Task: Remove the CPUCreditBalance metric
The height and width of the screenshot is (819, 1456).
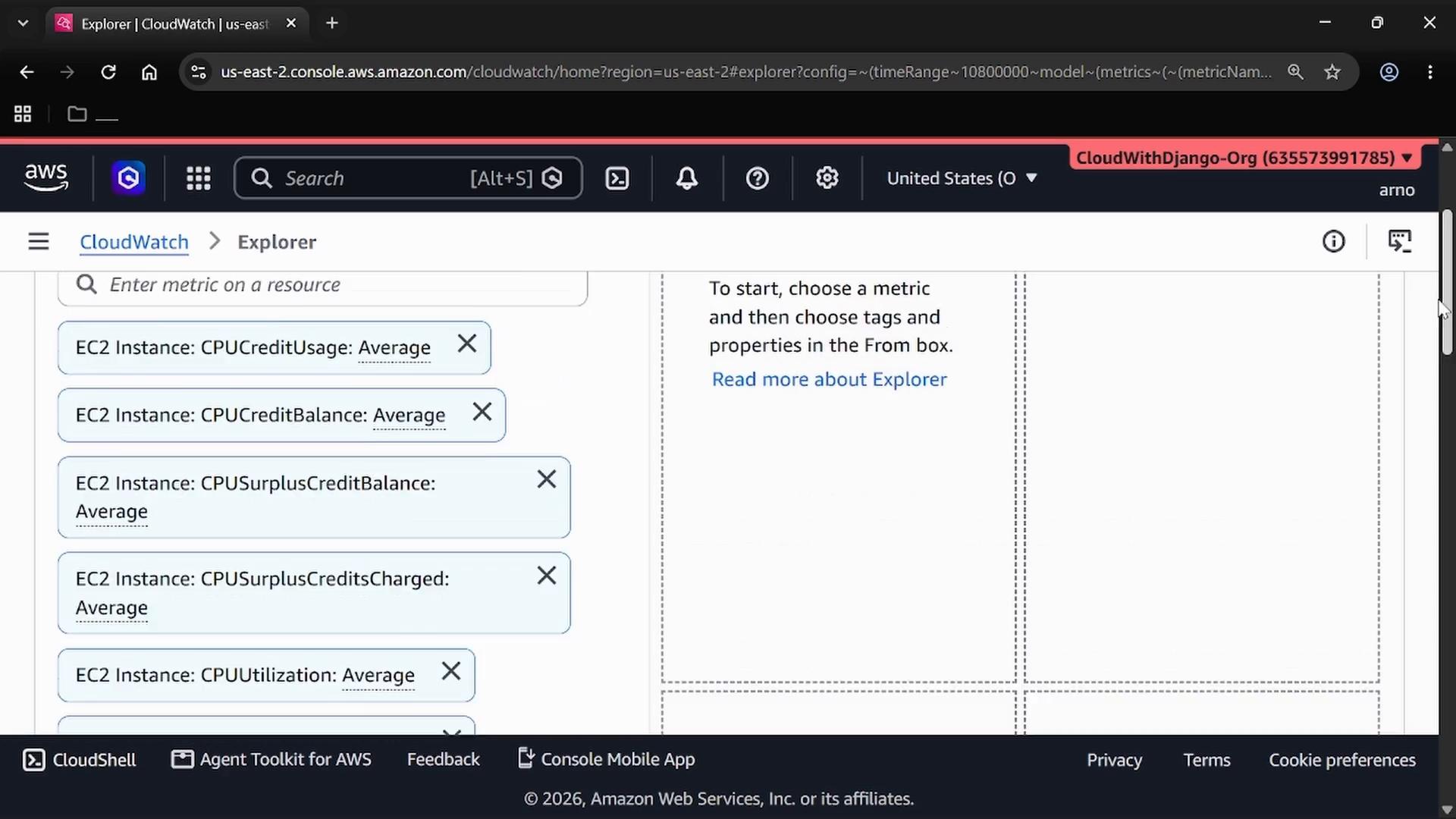Action: (482, 412)
